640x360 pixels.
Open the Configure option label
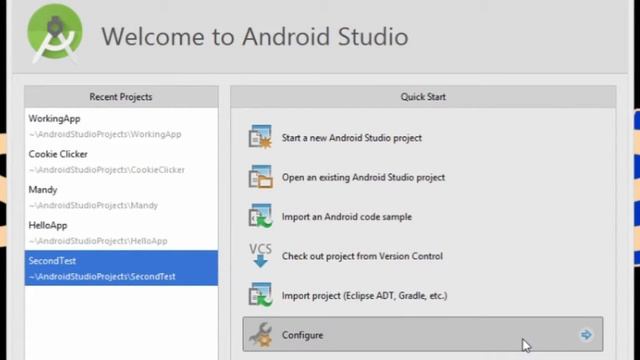(x=302, y=335)
